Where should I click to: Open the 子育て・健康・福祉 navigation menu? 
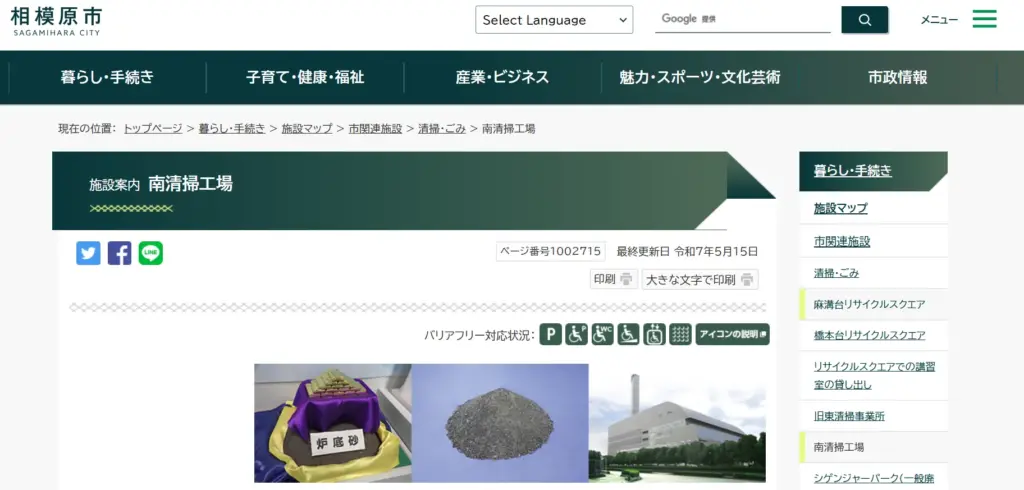305,77
